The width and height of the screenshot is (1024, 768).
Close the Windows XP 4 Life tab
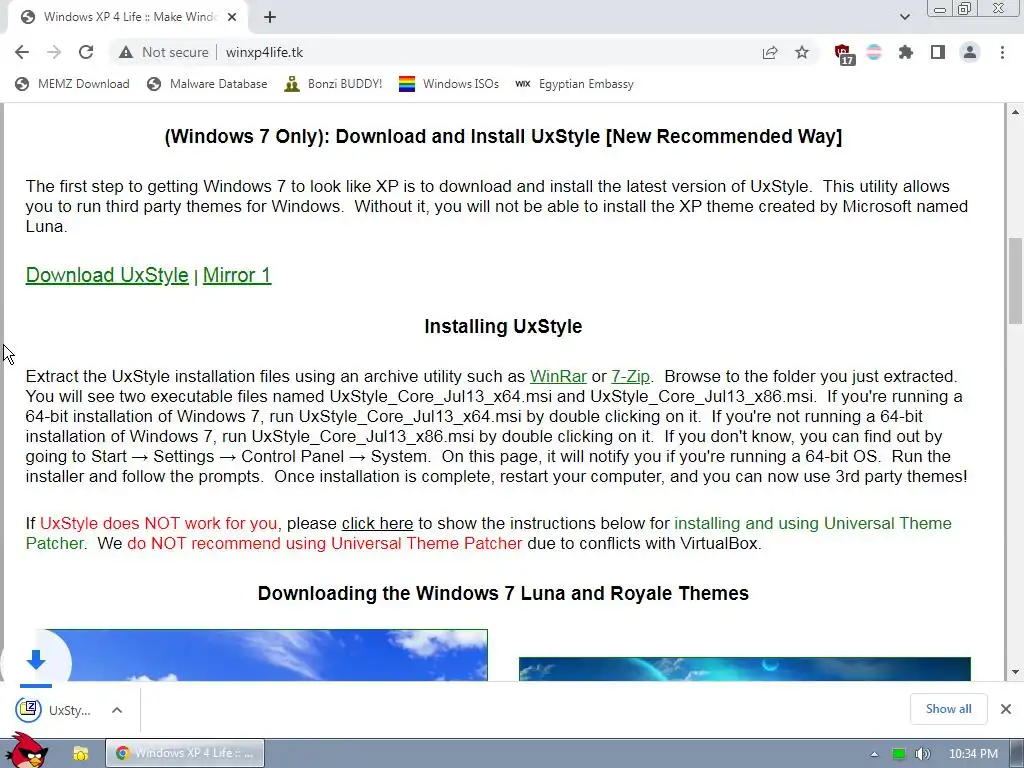click(x=232, y=17)
